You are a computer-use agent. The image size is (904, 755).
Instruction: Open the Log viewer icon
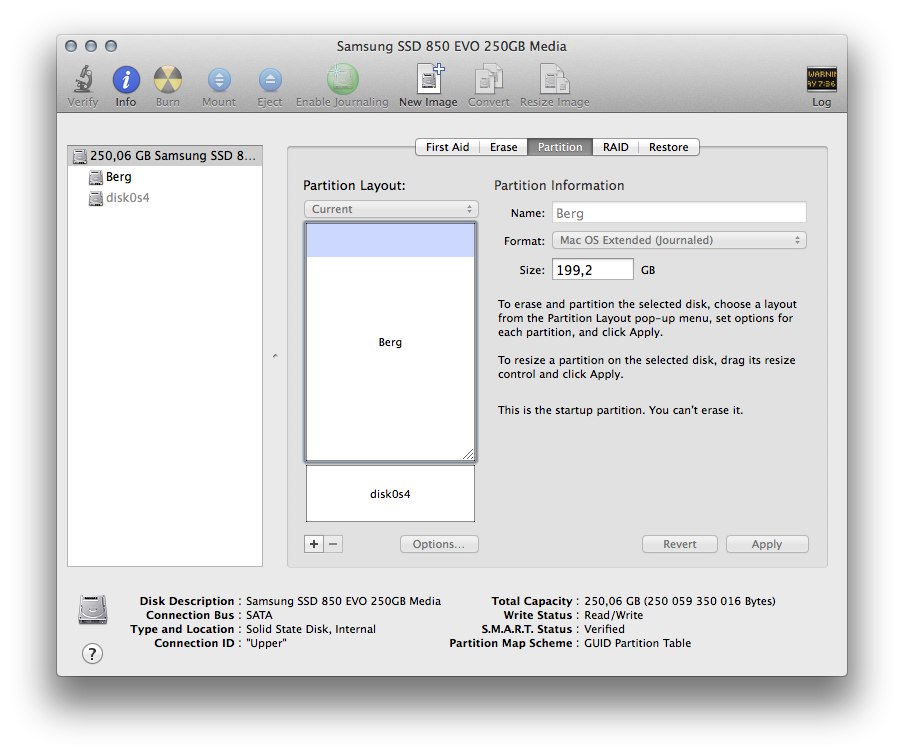click(x=822, y=80)
